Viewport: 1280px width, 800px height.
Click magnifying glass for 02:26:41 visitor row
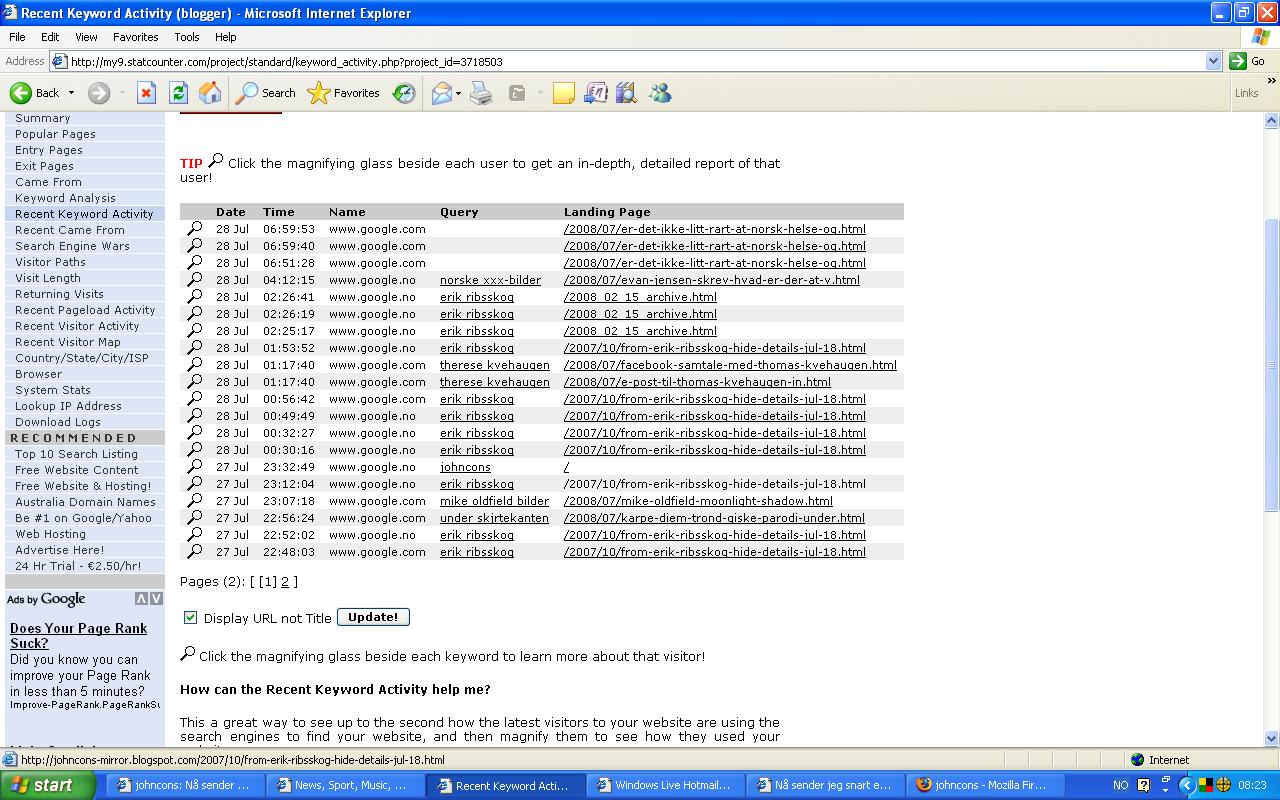pyautogui.click(x=194, y=296)
